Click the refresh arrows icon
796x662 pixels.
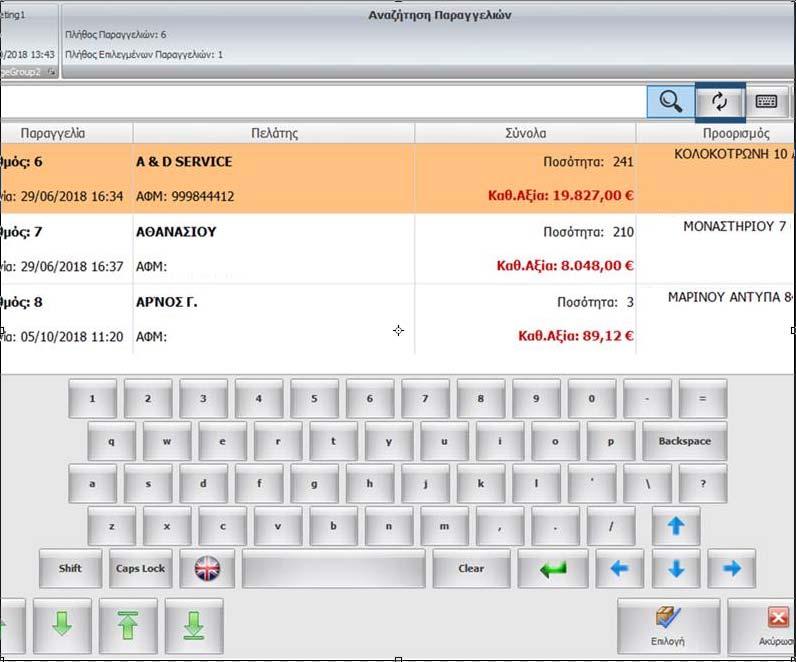(720, 102)
